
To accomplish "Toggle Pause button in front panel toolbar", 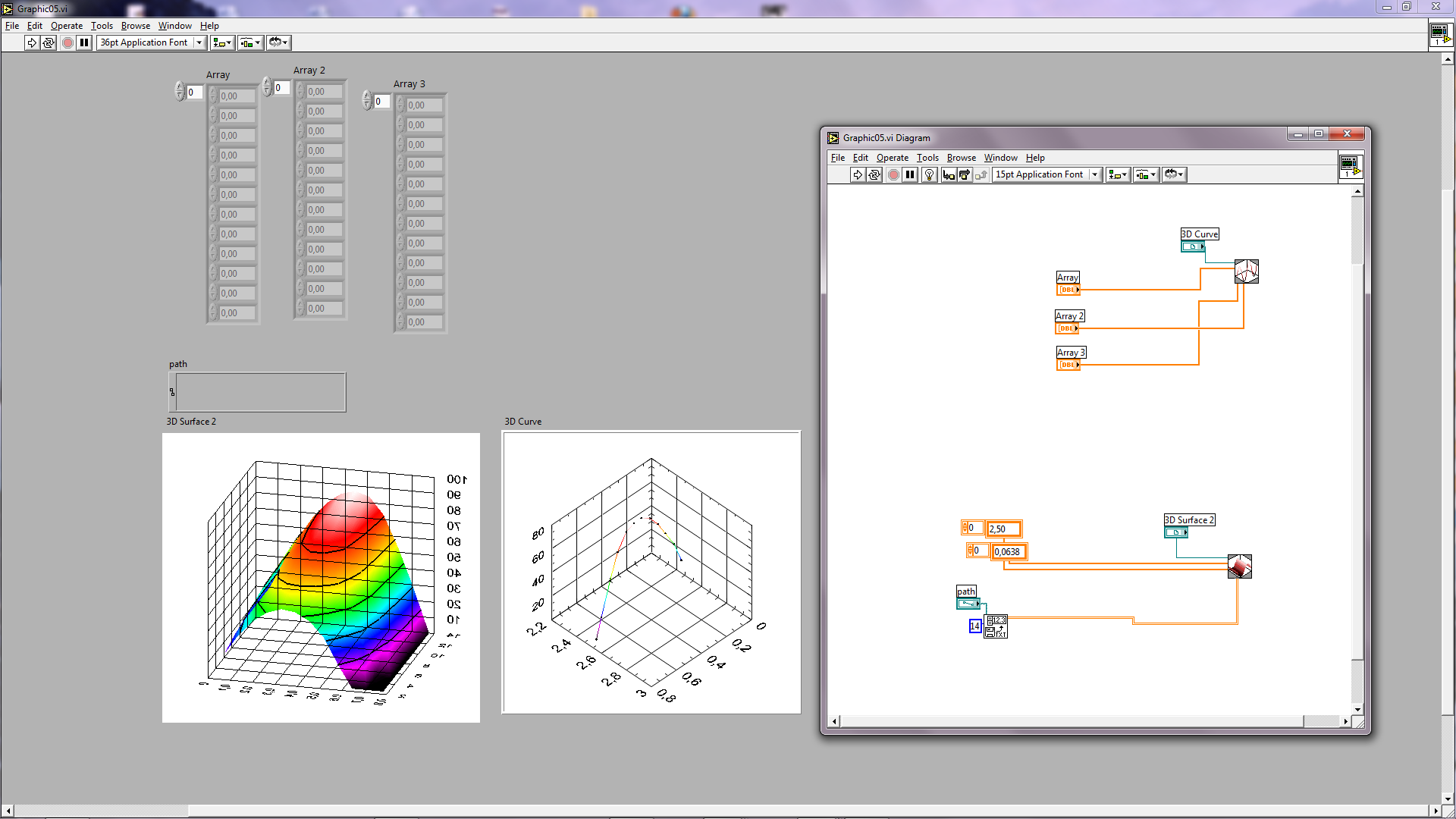I will (x=84, y=42).
